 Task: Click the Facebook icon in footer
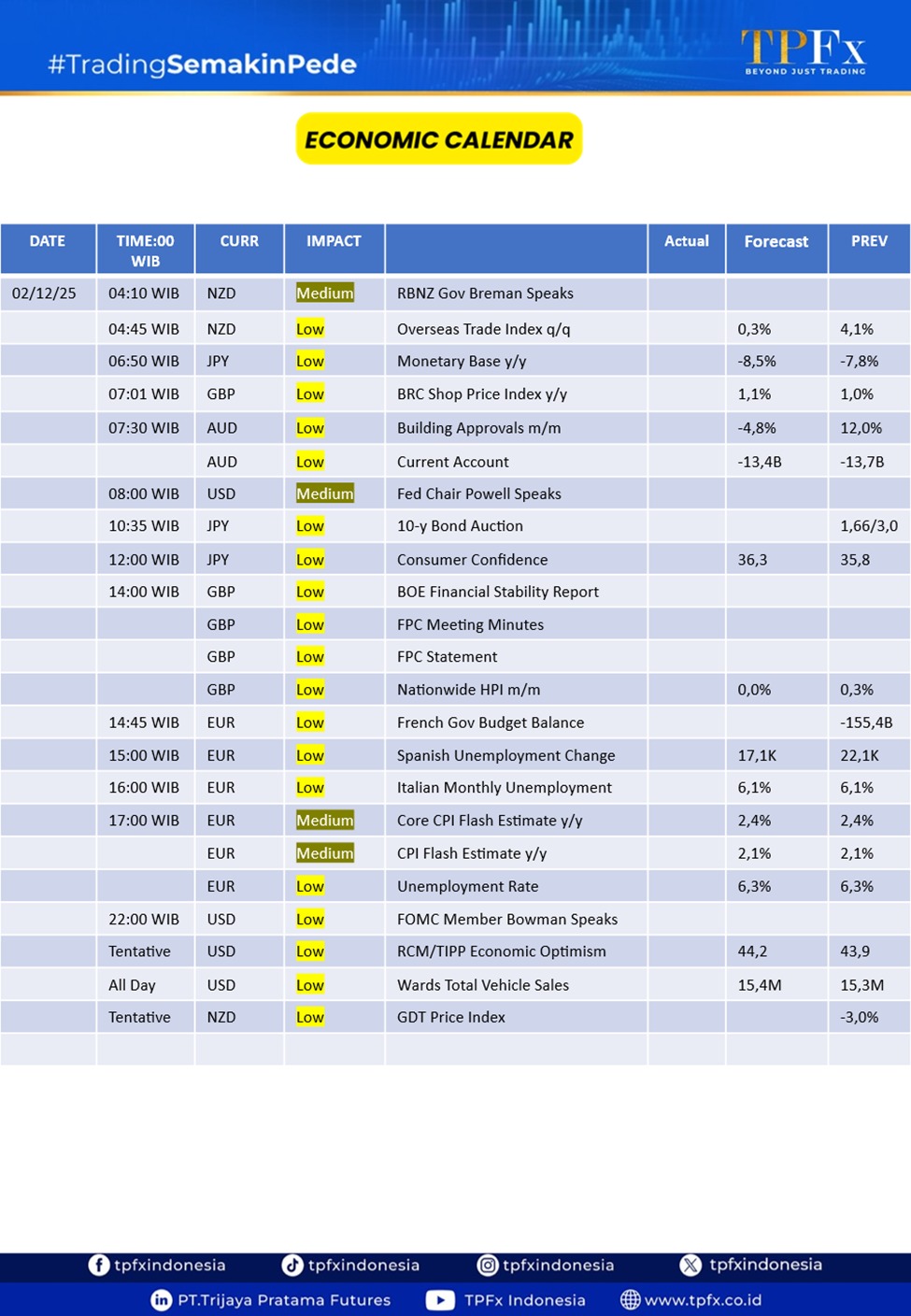[98, 1265]
